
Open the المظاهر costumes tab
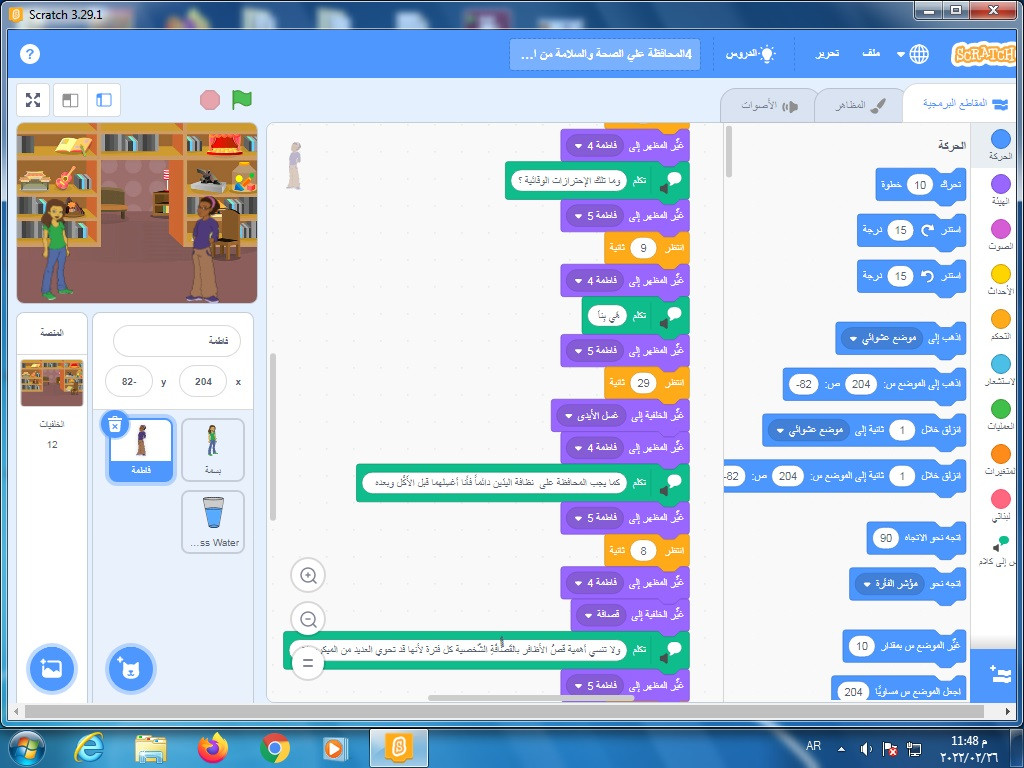coord(860,105)
